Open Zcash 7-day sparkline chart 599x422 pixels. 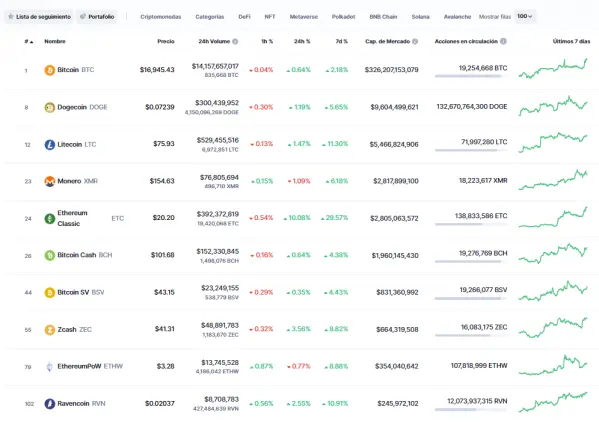pyautogui.click(x=553, y=328)
